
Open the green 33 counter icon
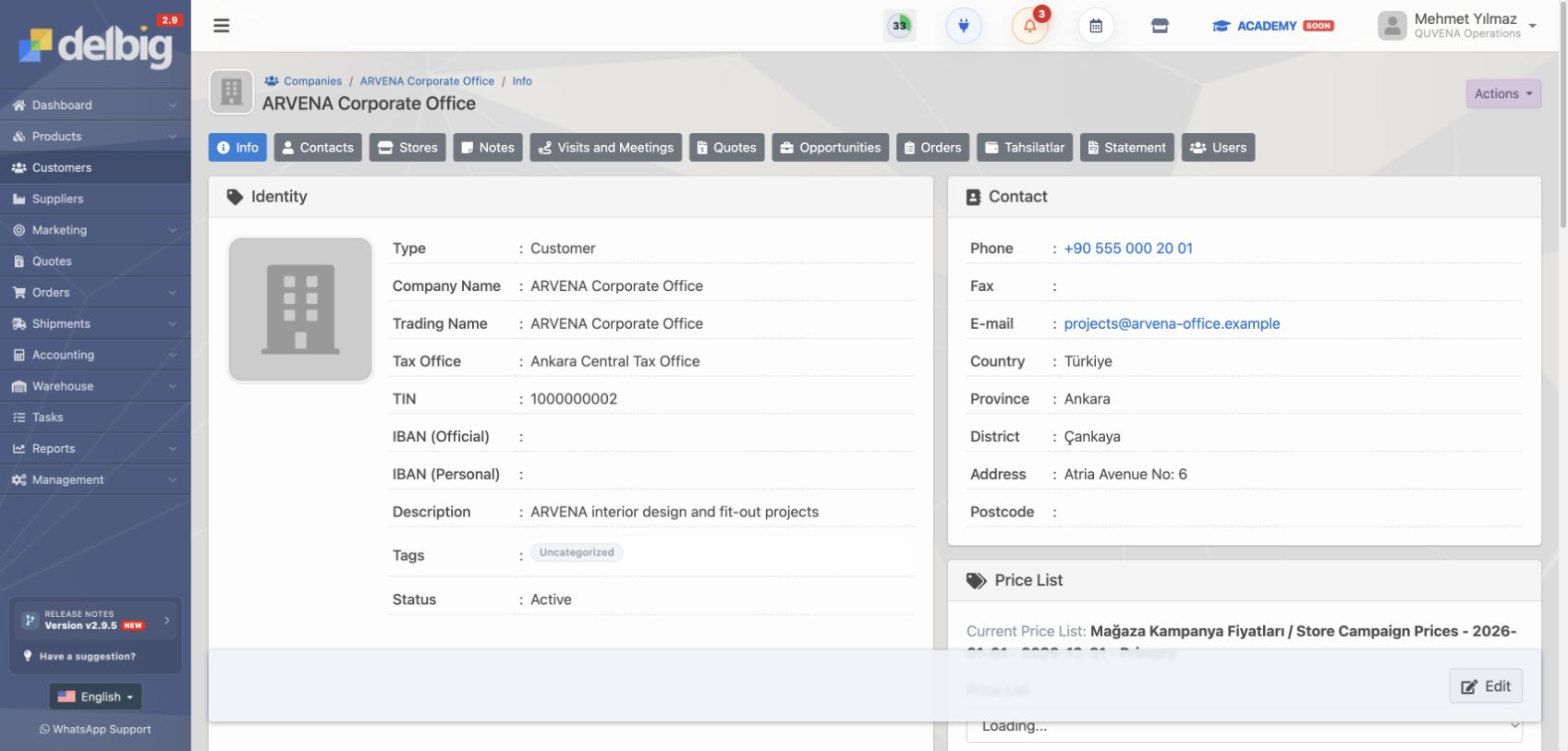tap(899, 26)
